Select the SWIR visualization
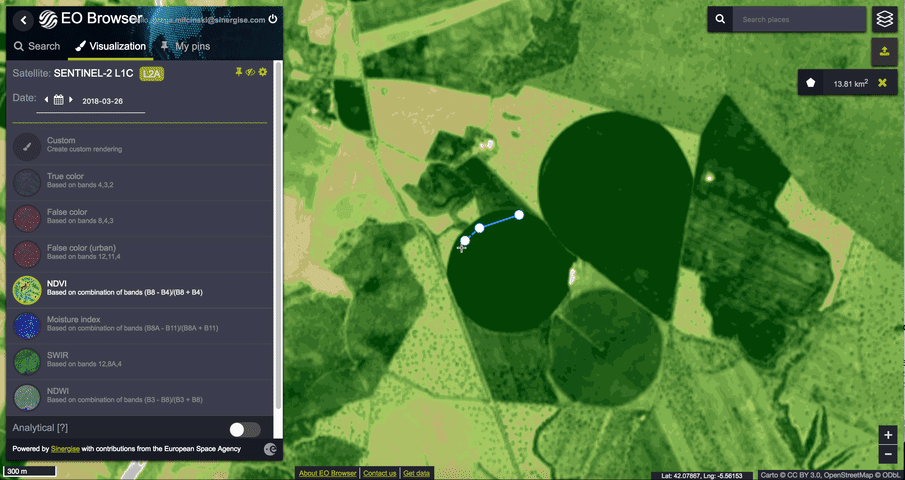Viewport: 905px width, 480px height. (140, 362)
